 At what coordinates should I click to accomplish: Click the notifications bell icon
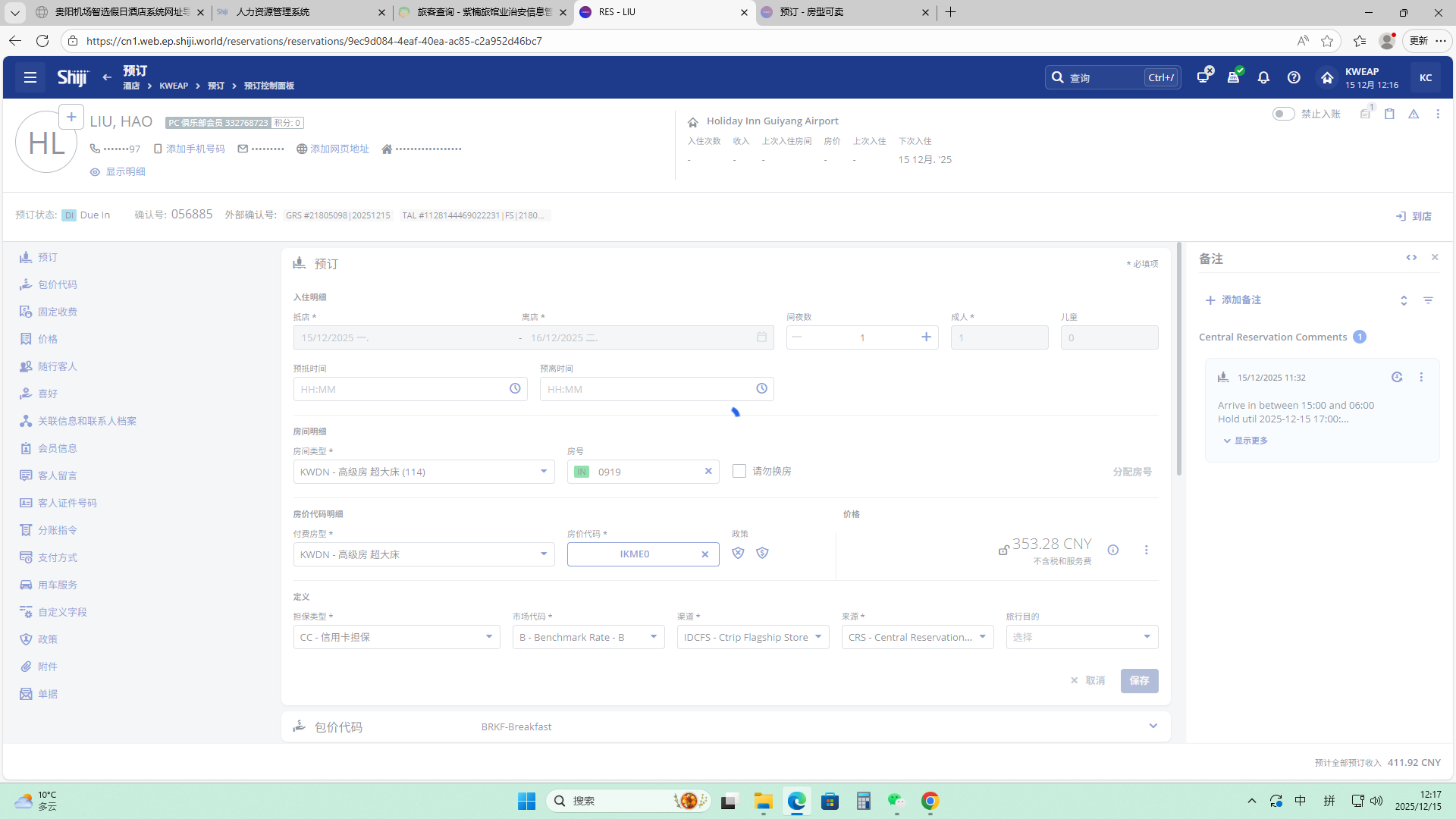pos(1263,77)
